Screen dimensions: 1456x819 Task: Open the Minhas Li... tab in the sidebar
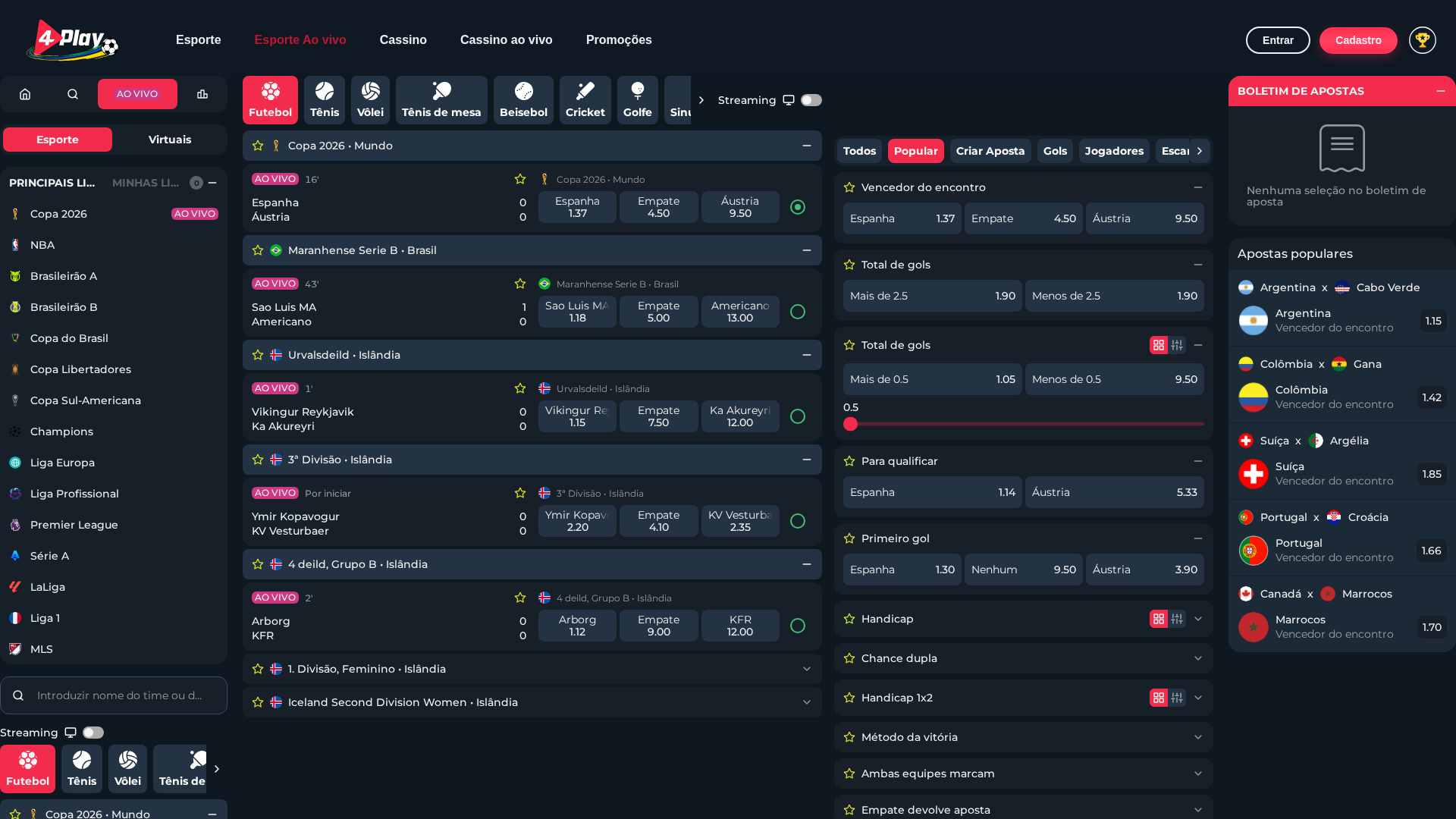point(146,183)
